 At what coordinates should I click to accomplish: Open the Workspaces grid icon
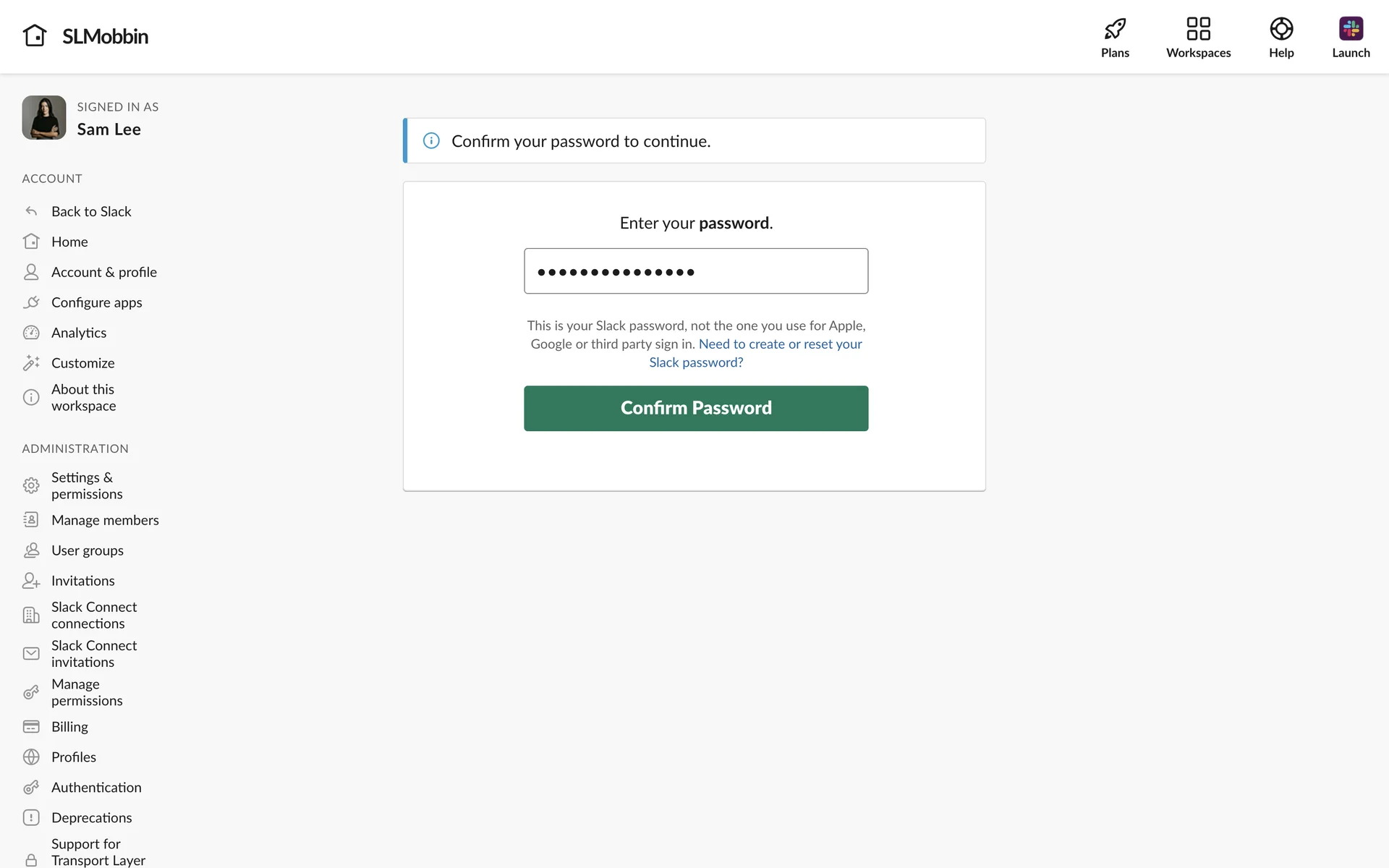click(1198, 29)
